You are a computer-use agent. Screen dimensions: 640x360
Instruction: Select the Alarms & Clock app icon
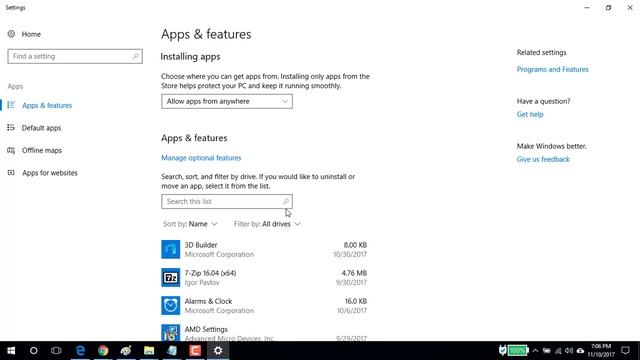pos(171,306)
